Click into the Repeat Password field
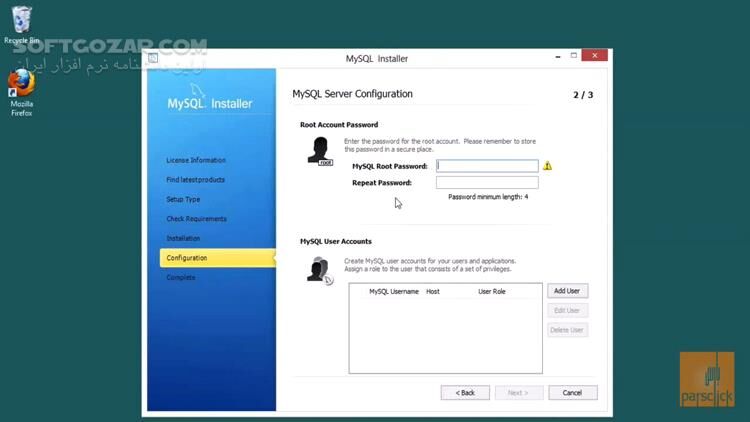Screen dimensions: 750x422 487,183
